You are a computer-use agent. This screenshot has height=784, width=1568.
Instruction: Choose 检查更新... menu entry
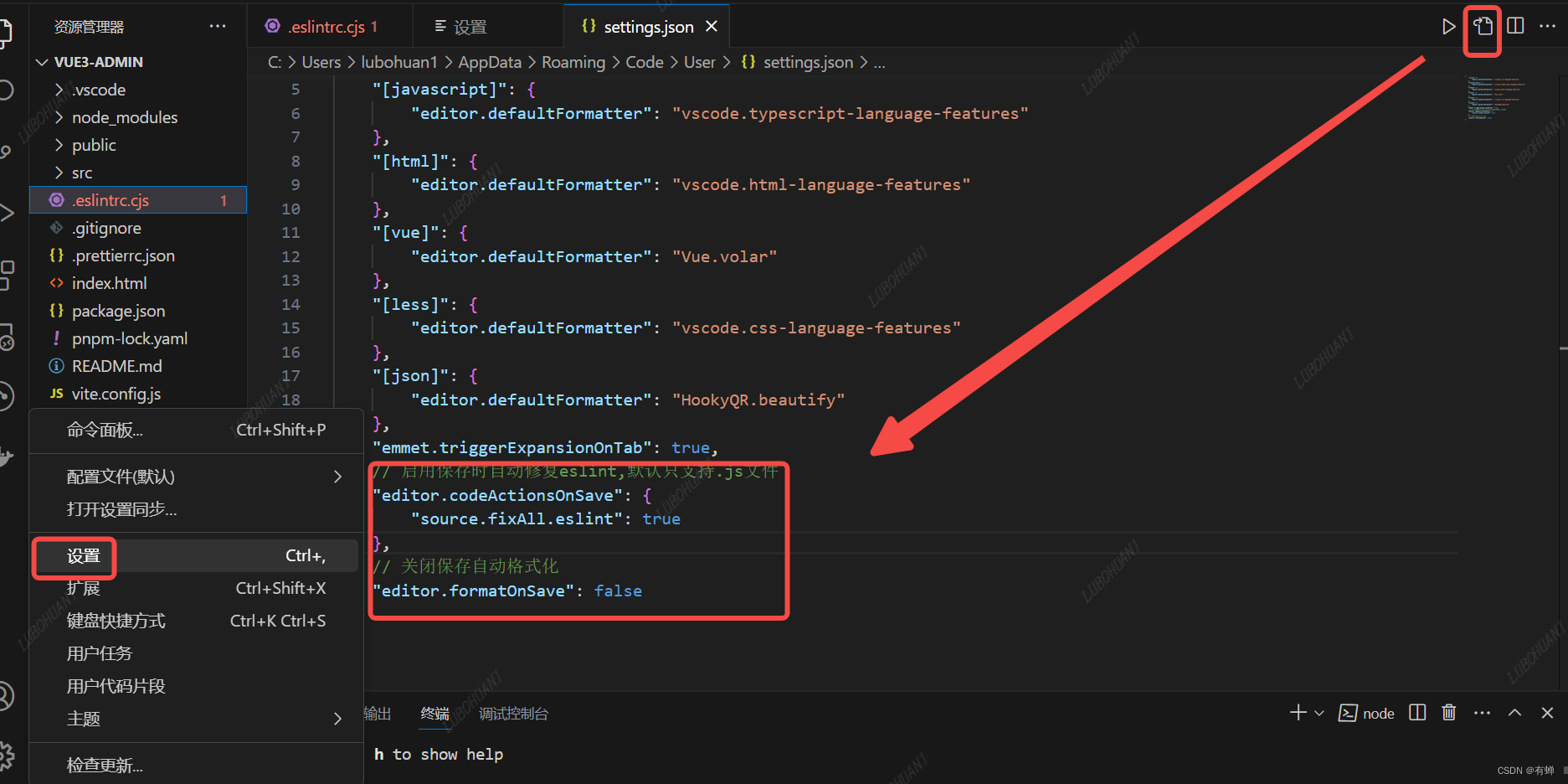tap(197, 765)
